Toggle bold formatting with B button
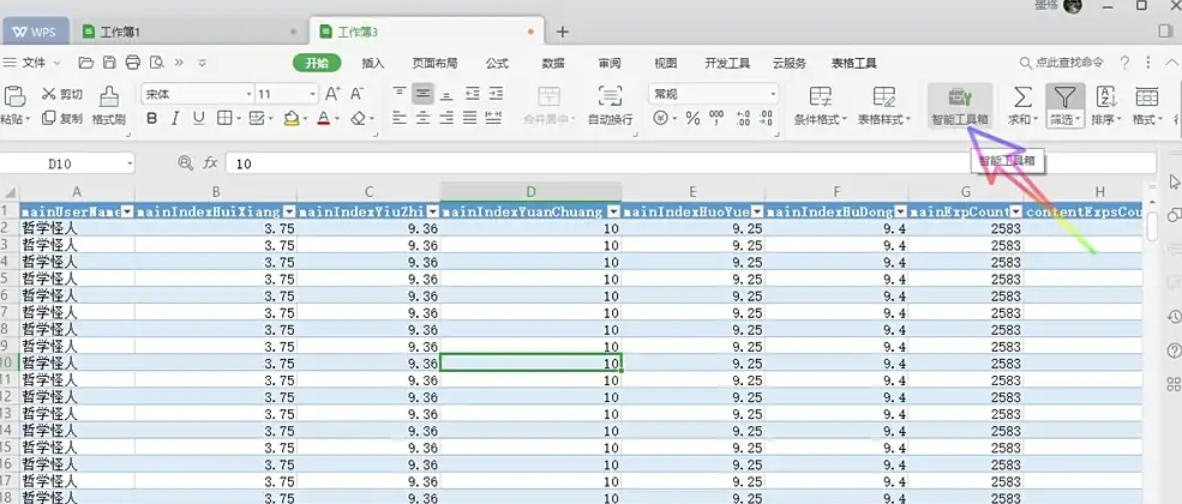 tap(152, 118)
